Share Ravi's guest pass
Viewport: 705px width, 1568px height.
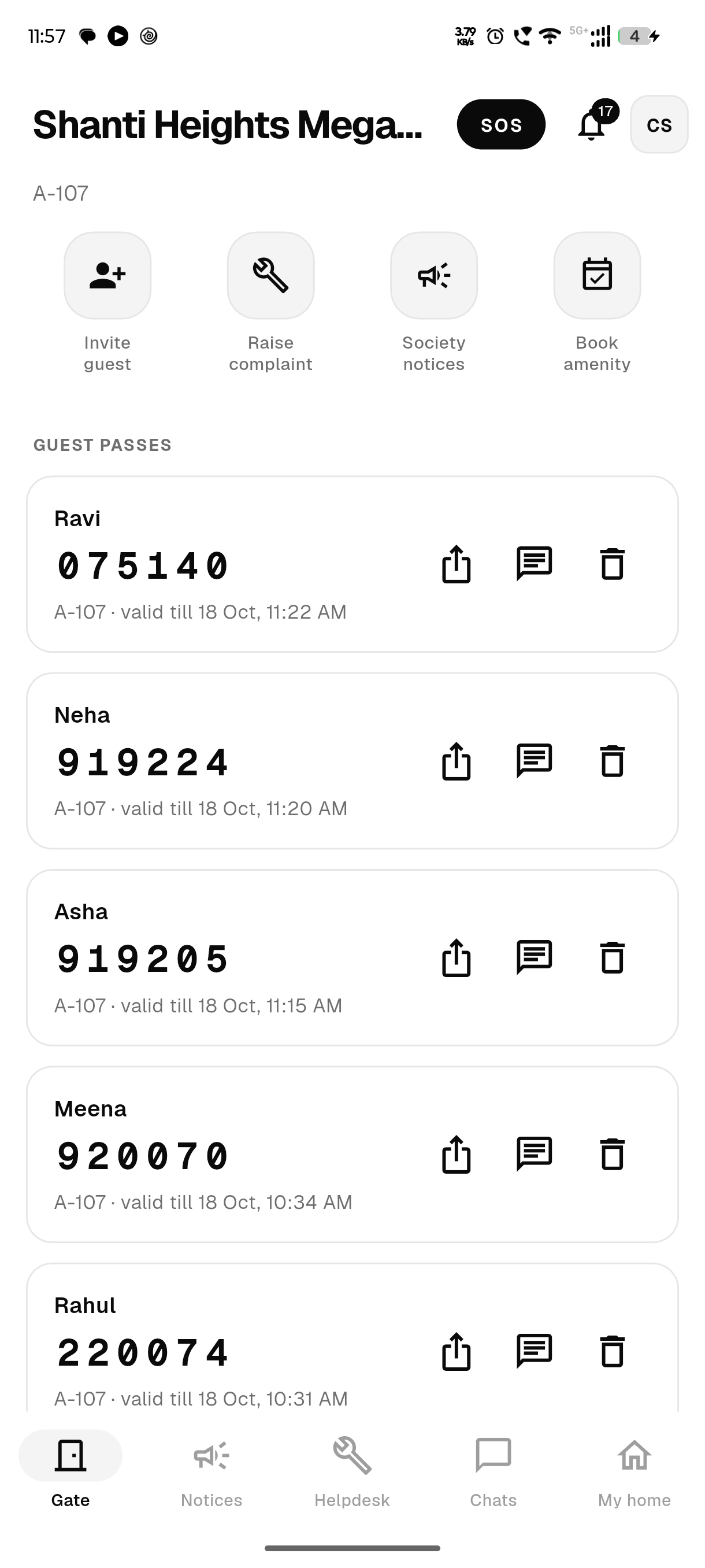click(x=456, y=564)
